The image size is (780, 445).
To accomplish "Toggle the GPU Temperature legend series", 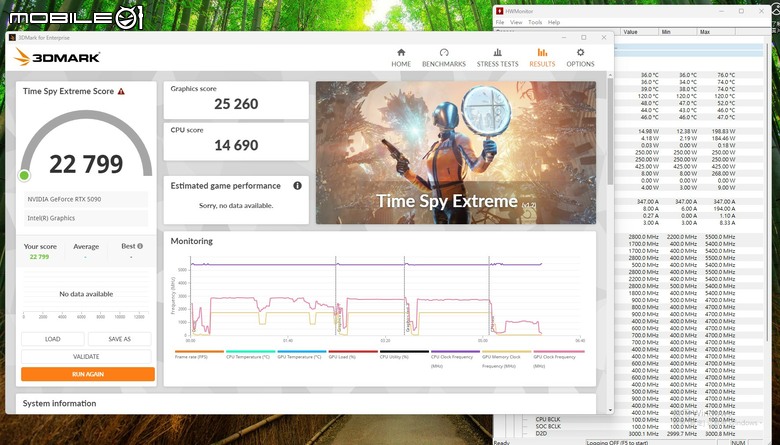I will (x=299, y=357).
